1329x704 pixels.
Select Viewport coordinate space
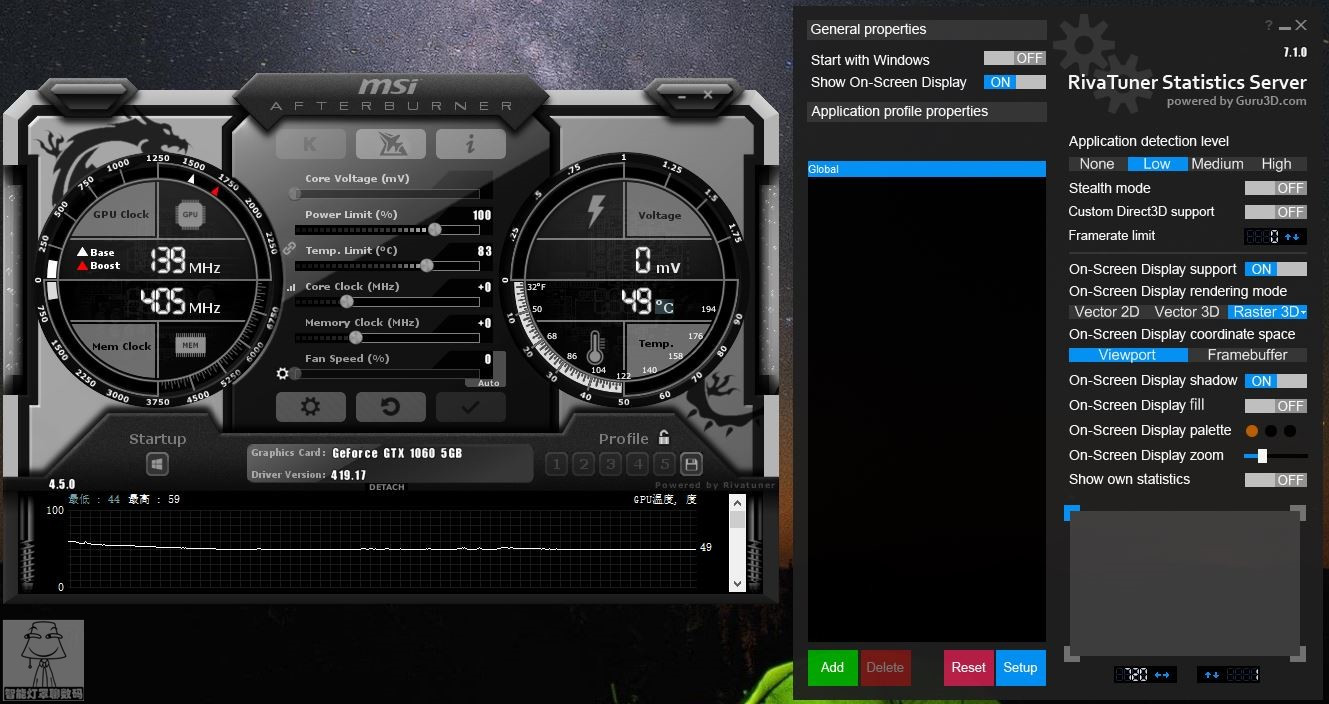point(1127,355)
